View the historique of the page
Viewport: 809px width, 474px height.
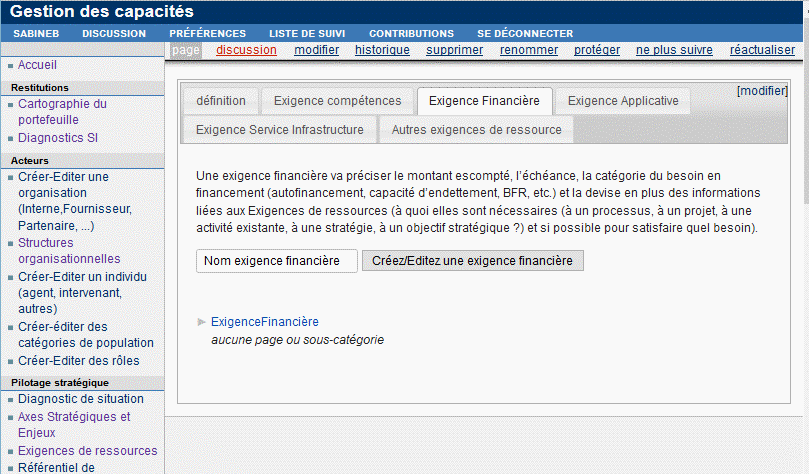click(382, 50)
